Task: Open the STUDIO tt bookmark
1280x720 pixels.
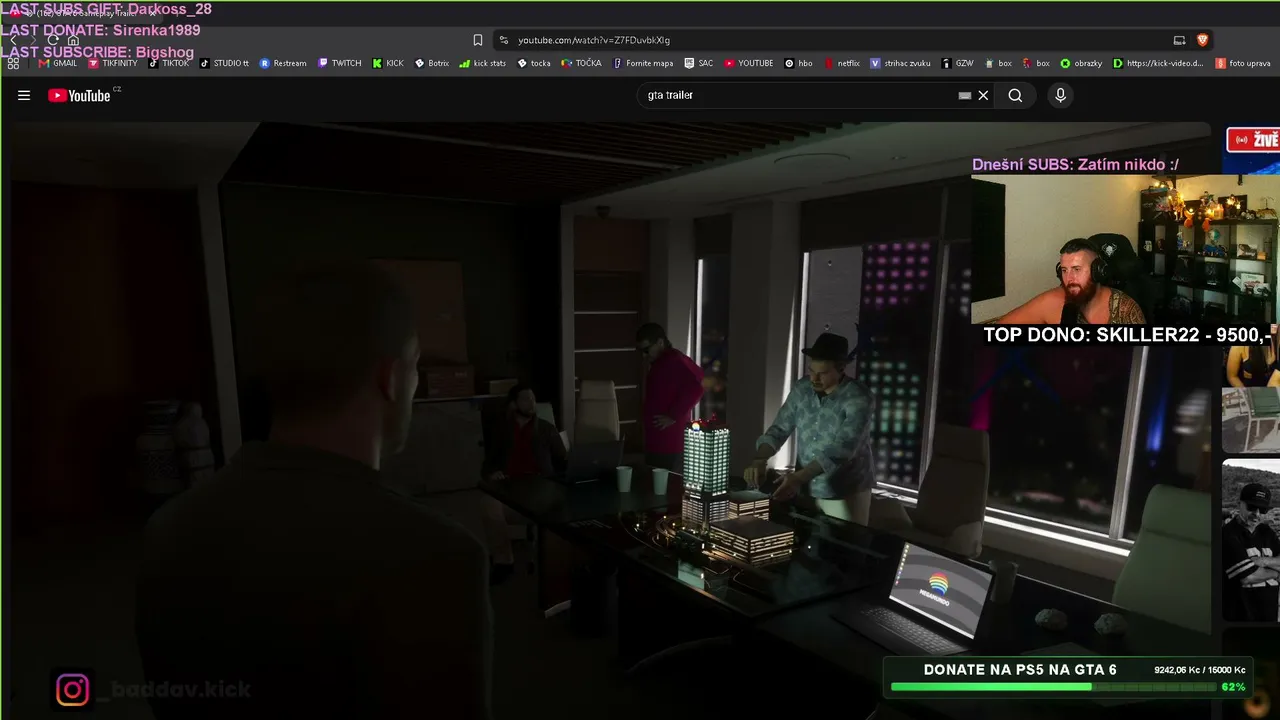Action: 224,63
